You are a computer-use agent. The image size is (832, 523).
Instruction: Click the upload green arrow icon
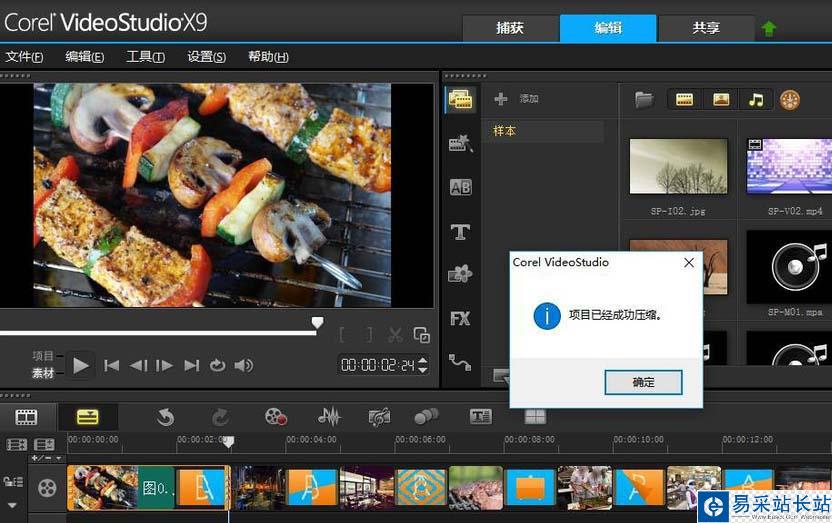(769, 28)
